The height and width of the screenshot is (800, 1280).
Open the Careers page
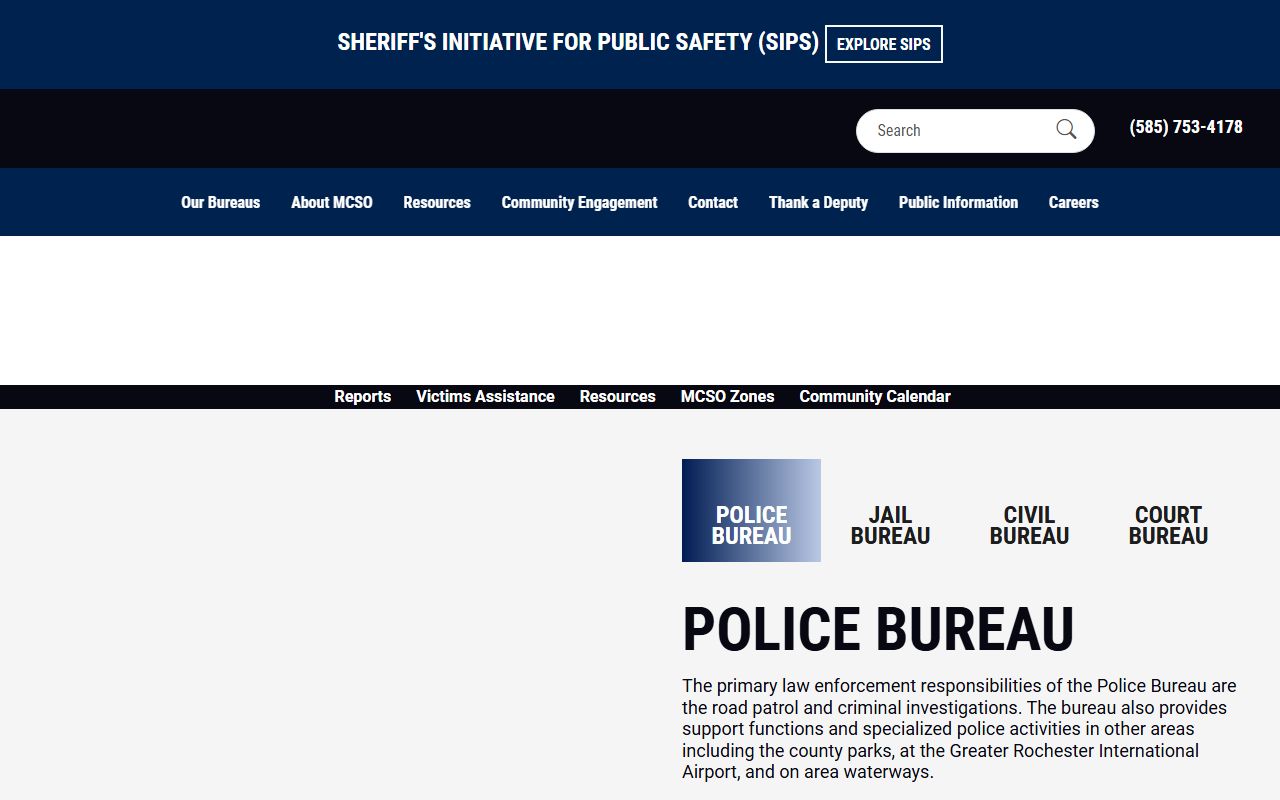pos(1073,202)
